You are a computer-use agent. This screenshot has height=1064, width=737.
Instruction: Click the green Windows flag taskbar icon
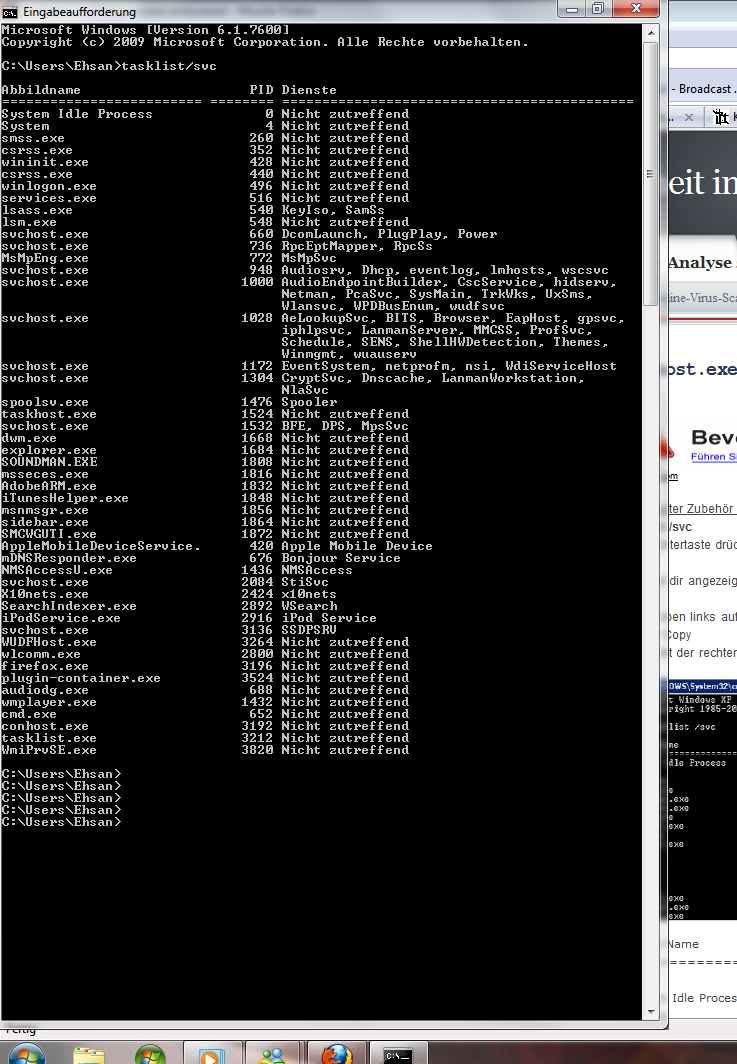[150, 1053]
